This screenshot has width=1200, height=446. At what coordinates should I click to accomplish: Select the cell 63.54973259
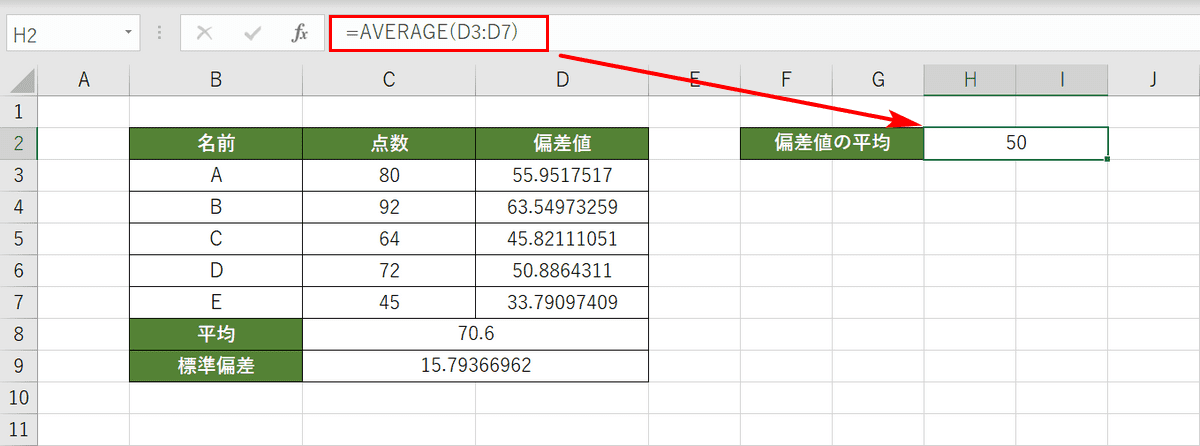[562, 207]
